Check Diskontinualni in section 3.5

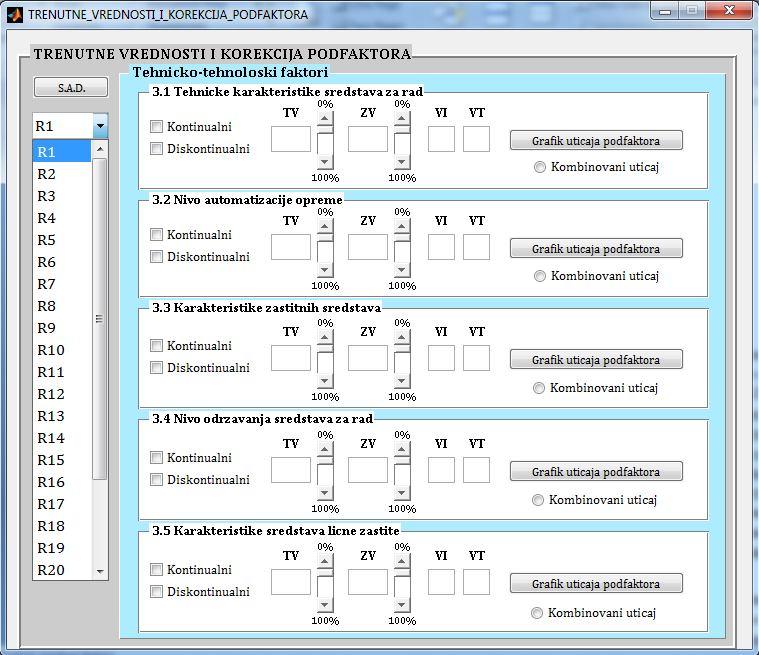[x=156, y=592]
